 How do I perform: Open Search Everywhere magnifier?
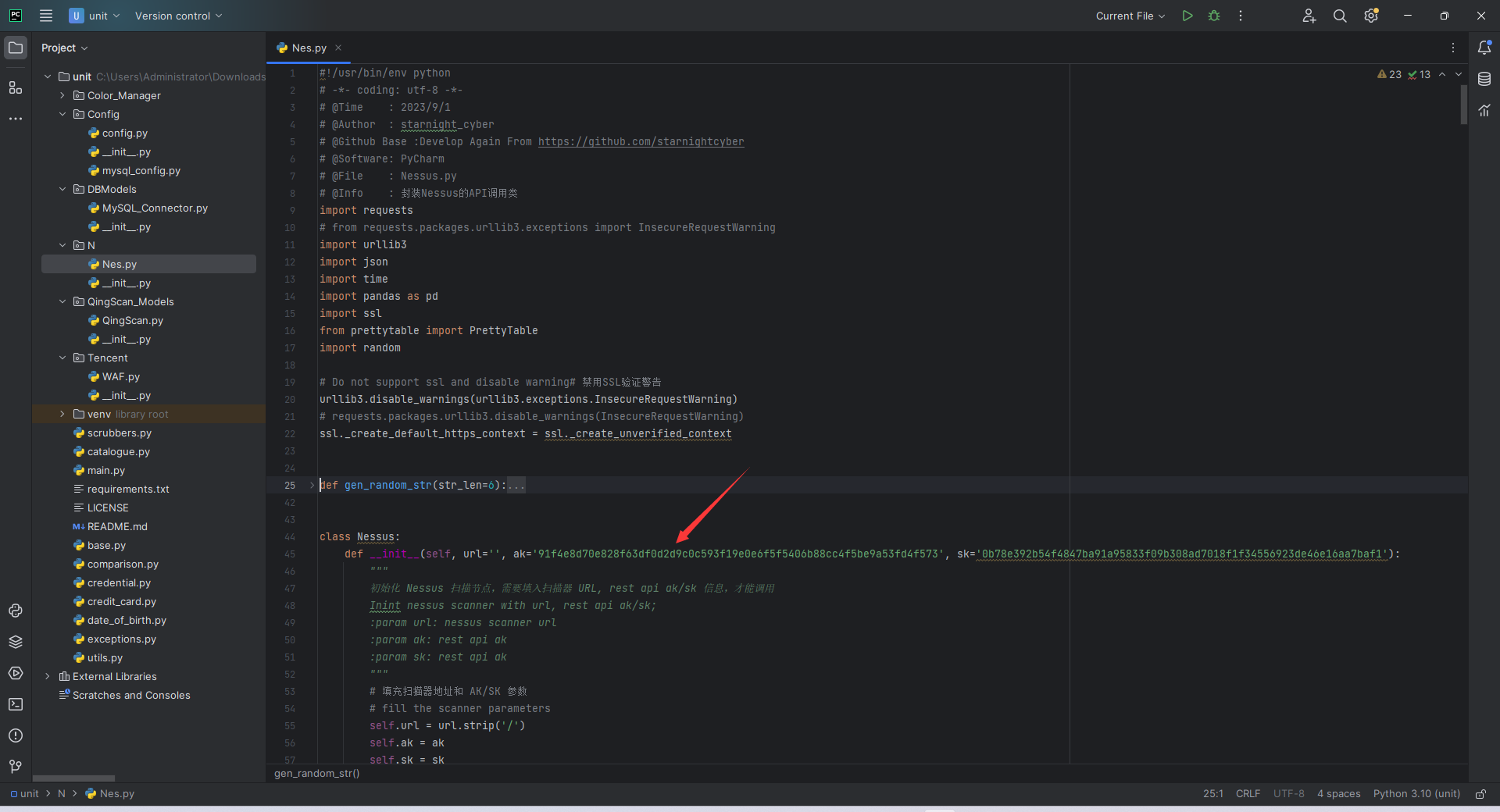pos(1340,16)
